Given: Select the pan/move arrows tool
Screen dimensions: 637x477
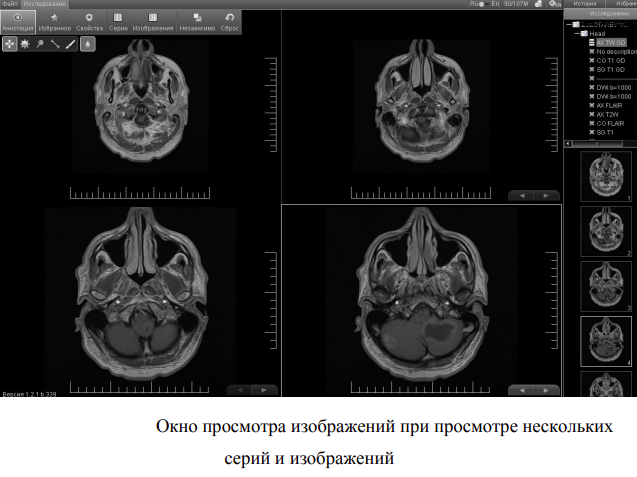Looking at the screenshot, I should point(10,45).
